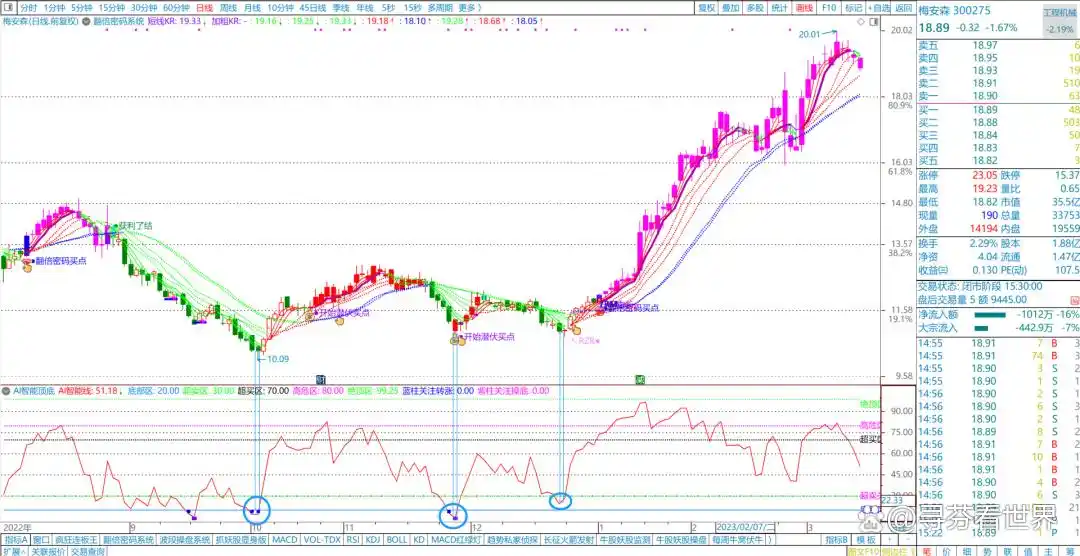1080x556 pixels.
Task: Toggle the 画线 drawing tool
Action: pos(803,8)
